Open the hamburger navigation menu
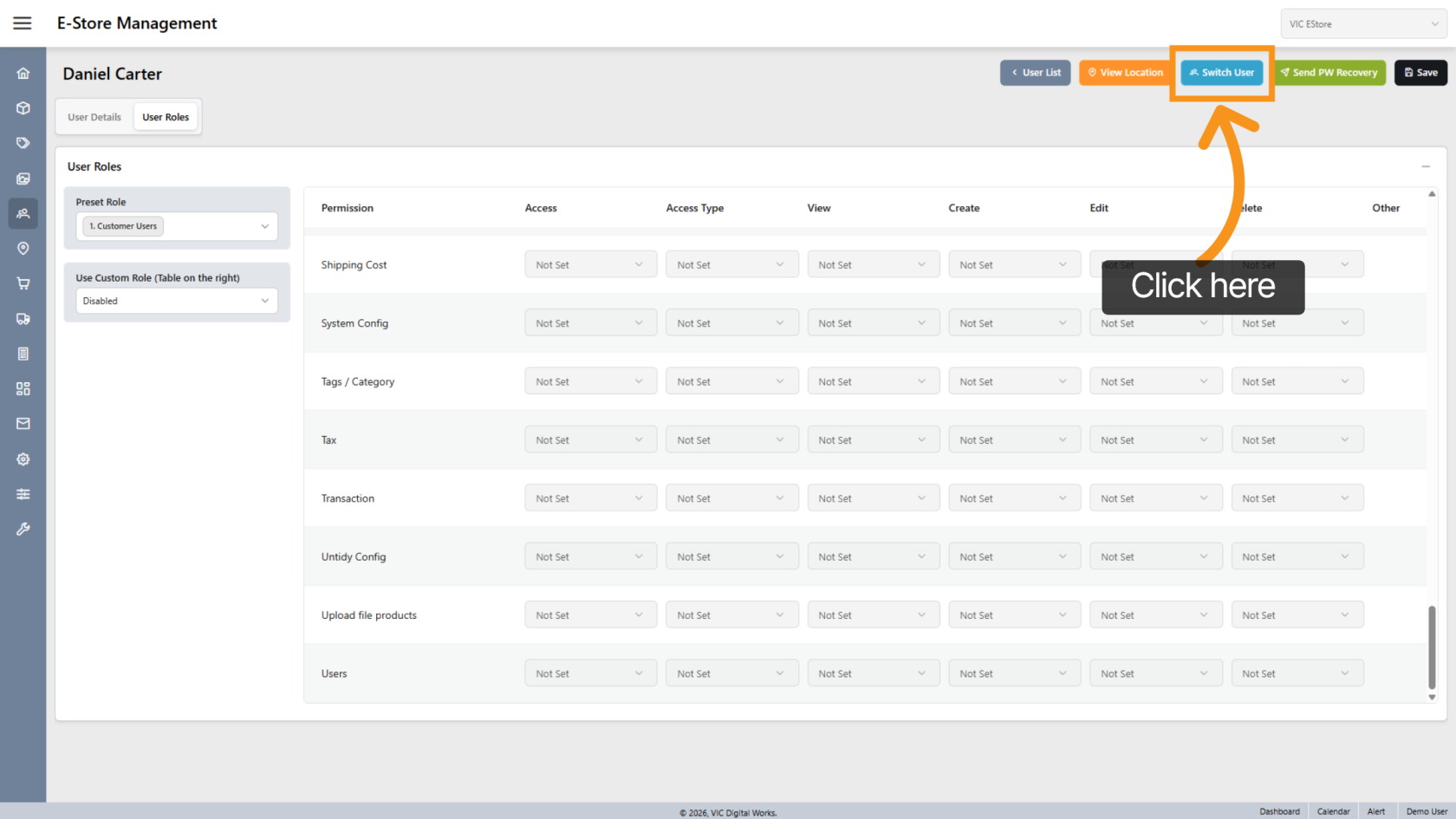This screenshot has height=819, width=1456. click(x=23, y=23)
